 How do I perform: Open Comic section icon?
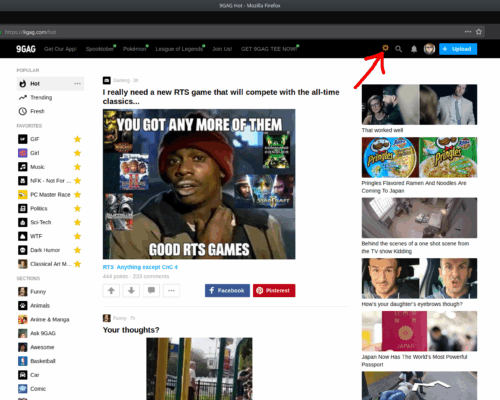pyautogui.click(x=22, y=389)
